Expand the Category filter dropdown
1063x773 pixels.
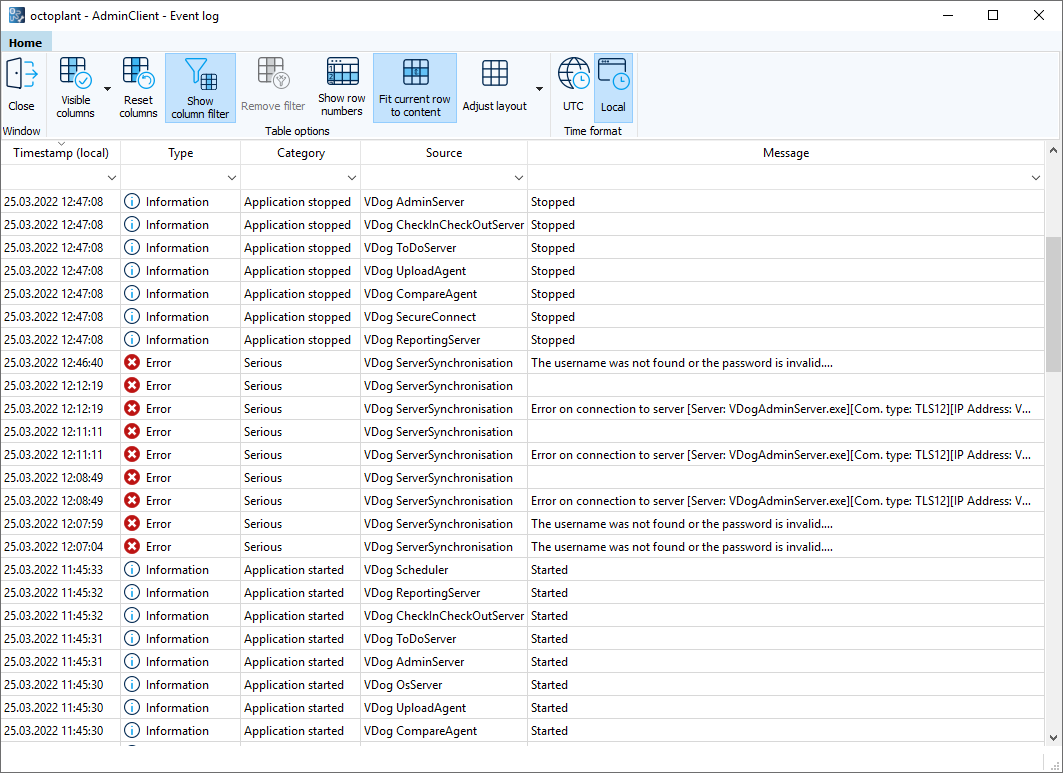[x=351, y=177]
